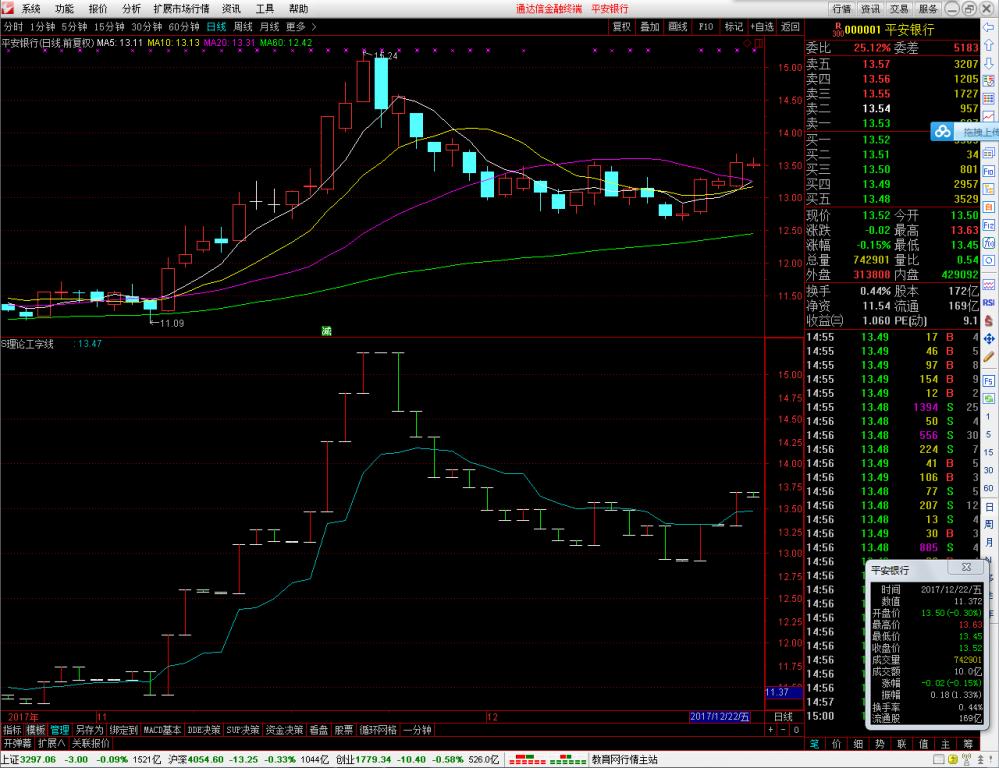The image size is (999, 768).
Task: Click the 返回 back button
Action: pyautogui.click(x=790, y=27)
